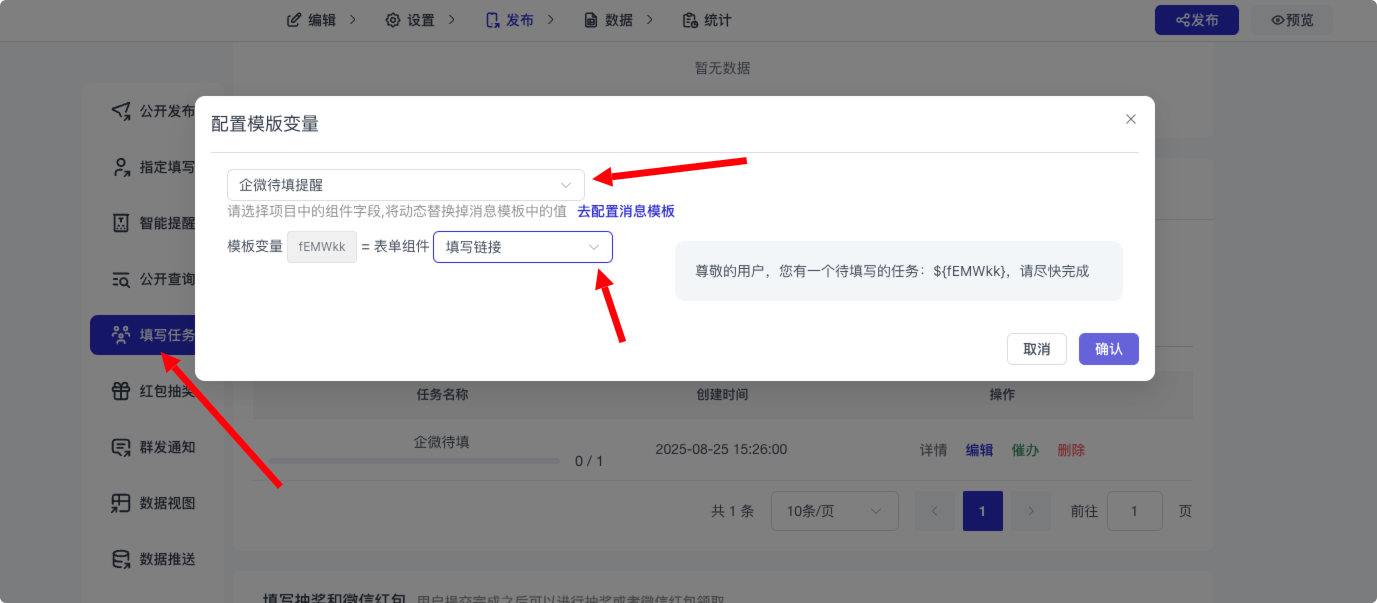Click 确认 in the dialog
1377x603 pixels.
tap(1109, 349)
